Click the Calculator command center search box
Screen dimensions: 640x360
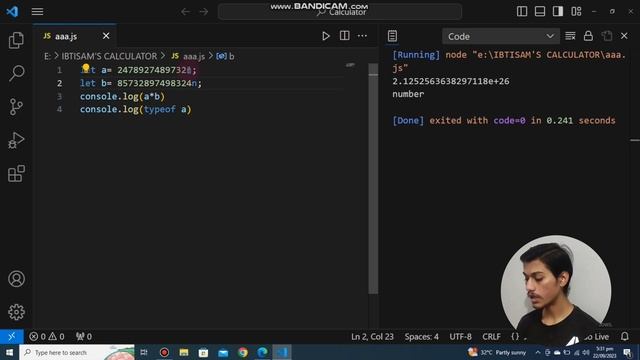[x=340, y=12]
